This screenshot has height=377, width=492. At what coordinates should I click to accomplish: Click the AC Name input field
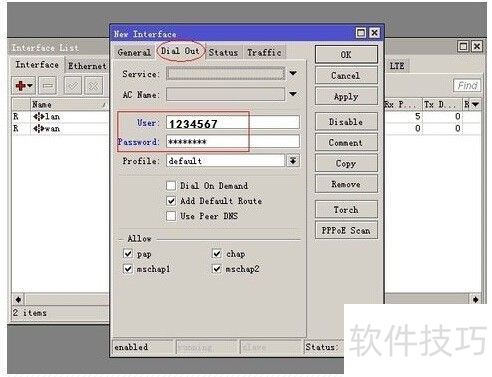226,94
